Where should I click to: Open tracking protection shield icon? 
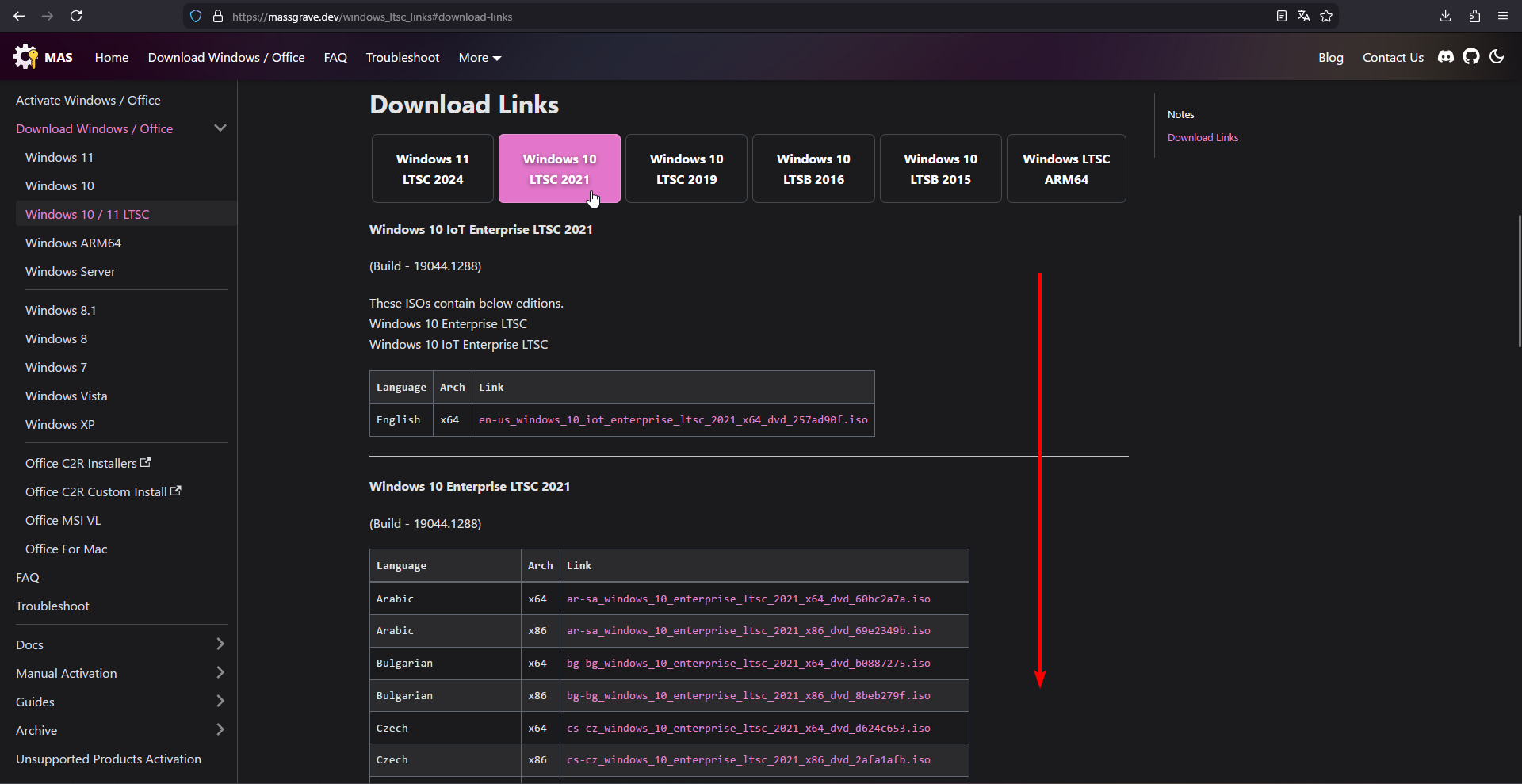[x=196, y=16]
